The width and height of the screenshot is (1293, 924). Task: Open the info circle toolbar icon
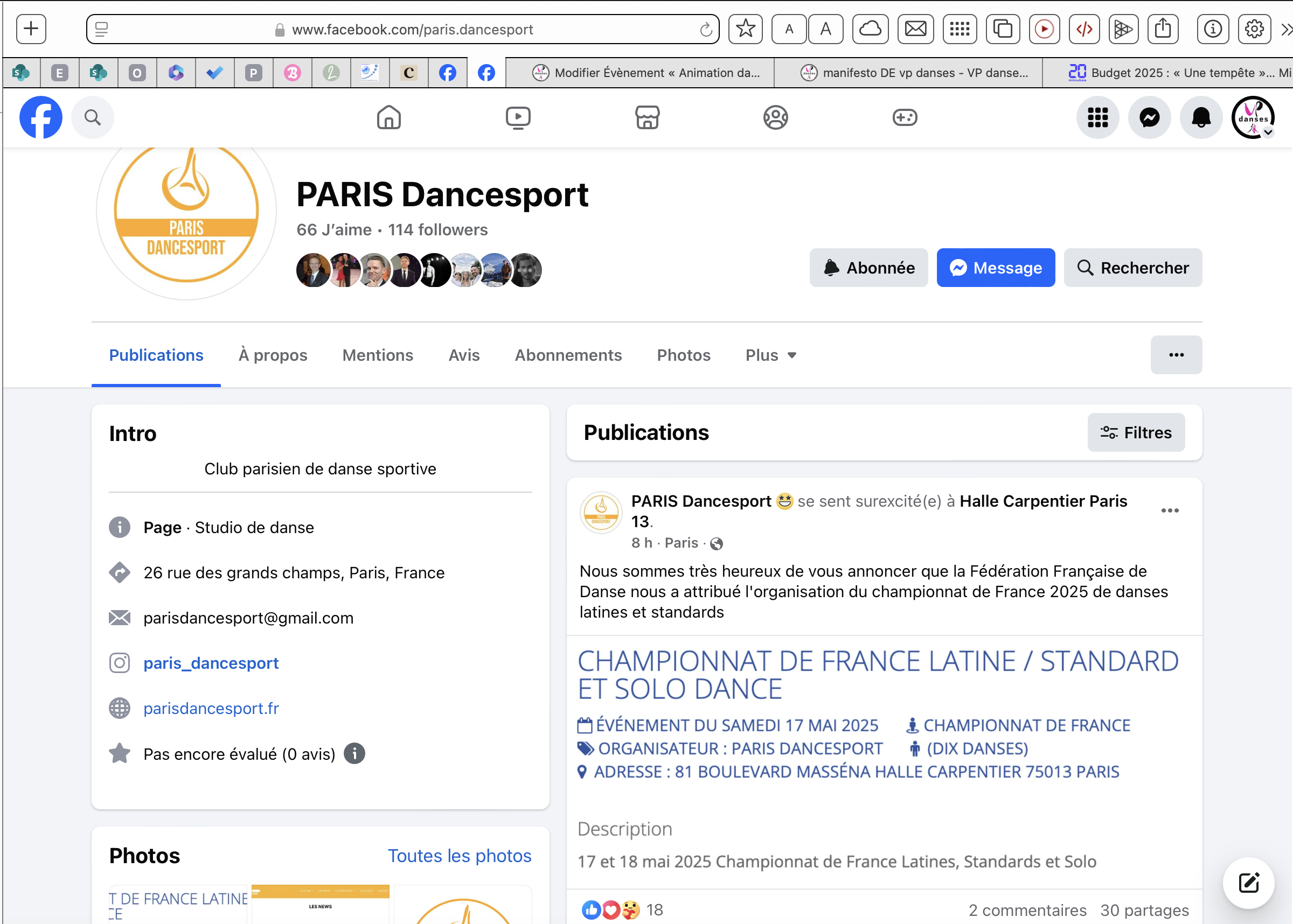pos(1213,29)
